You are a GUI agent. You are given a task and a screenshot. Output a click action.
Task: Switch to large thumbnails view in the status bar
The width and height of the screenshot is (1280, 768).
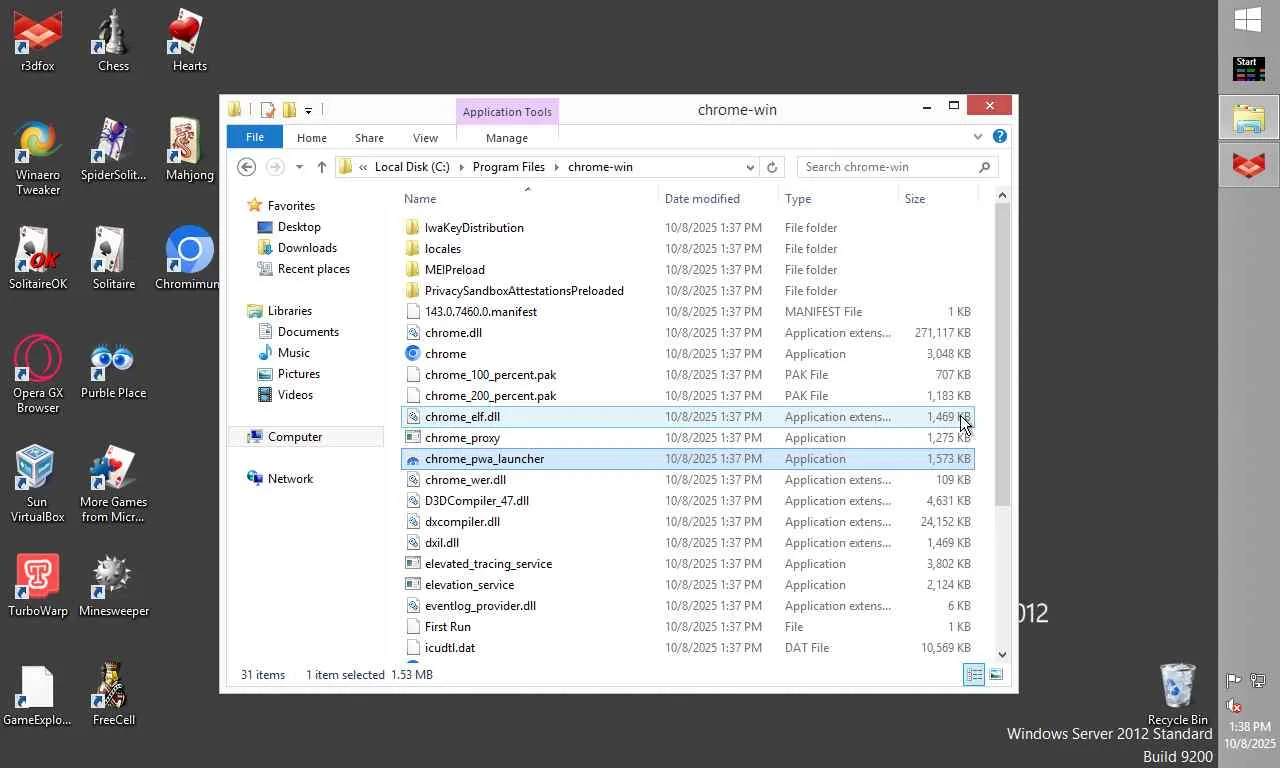pos(996,675)
